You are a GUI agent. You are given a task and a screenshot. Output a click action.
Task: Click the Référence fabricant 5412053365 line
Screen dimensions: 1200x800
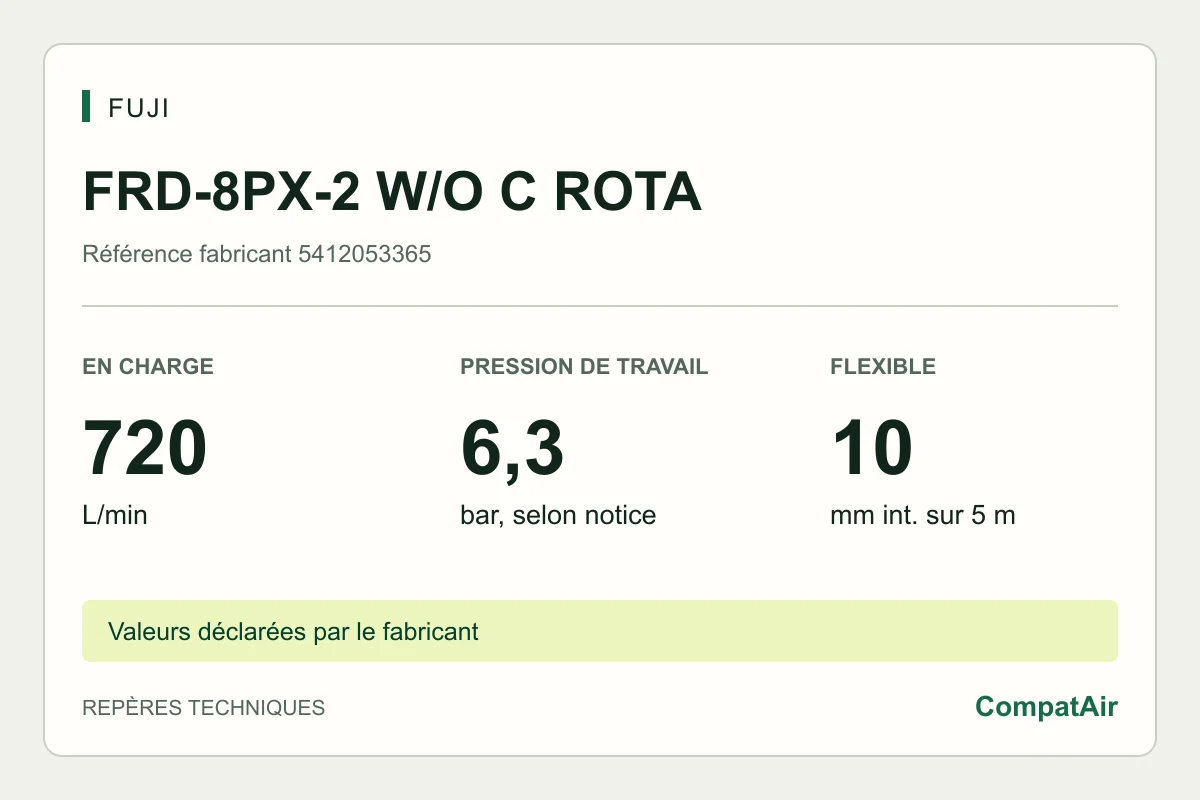(x=257, y=254)
